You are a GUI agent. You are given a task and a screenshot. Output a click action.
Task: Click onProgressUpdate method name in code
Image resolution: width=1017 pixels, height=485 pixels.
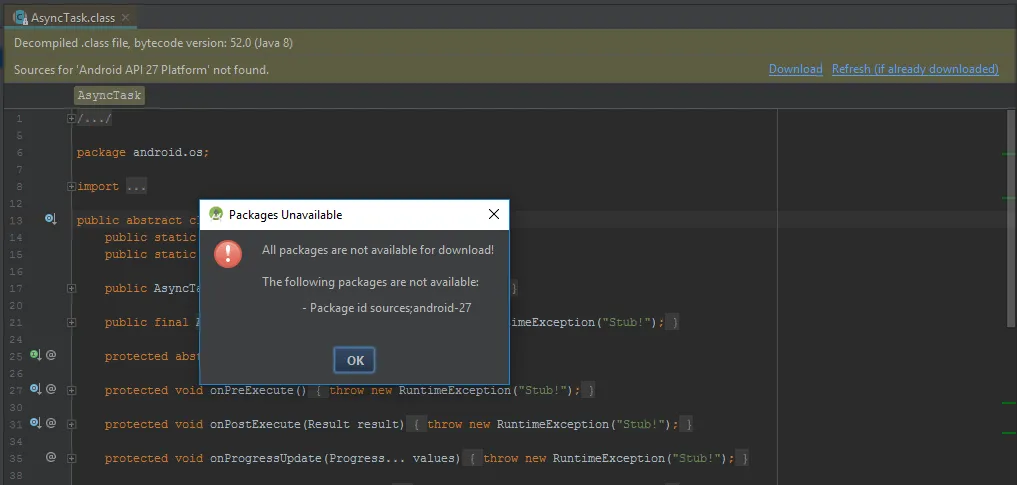265,458
